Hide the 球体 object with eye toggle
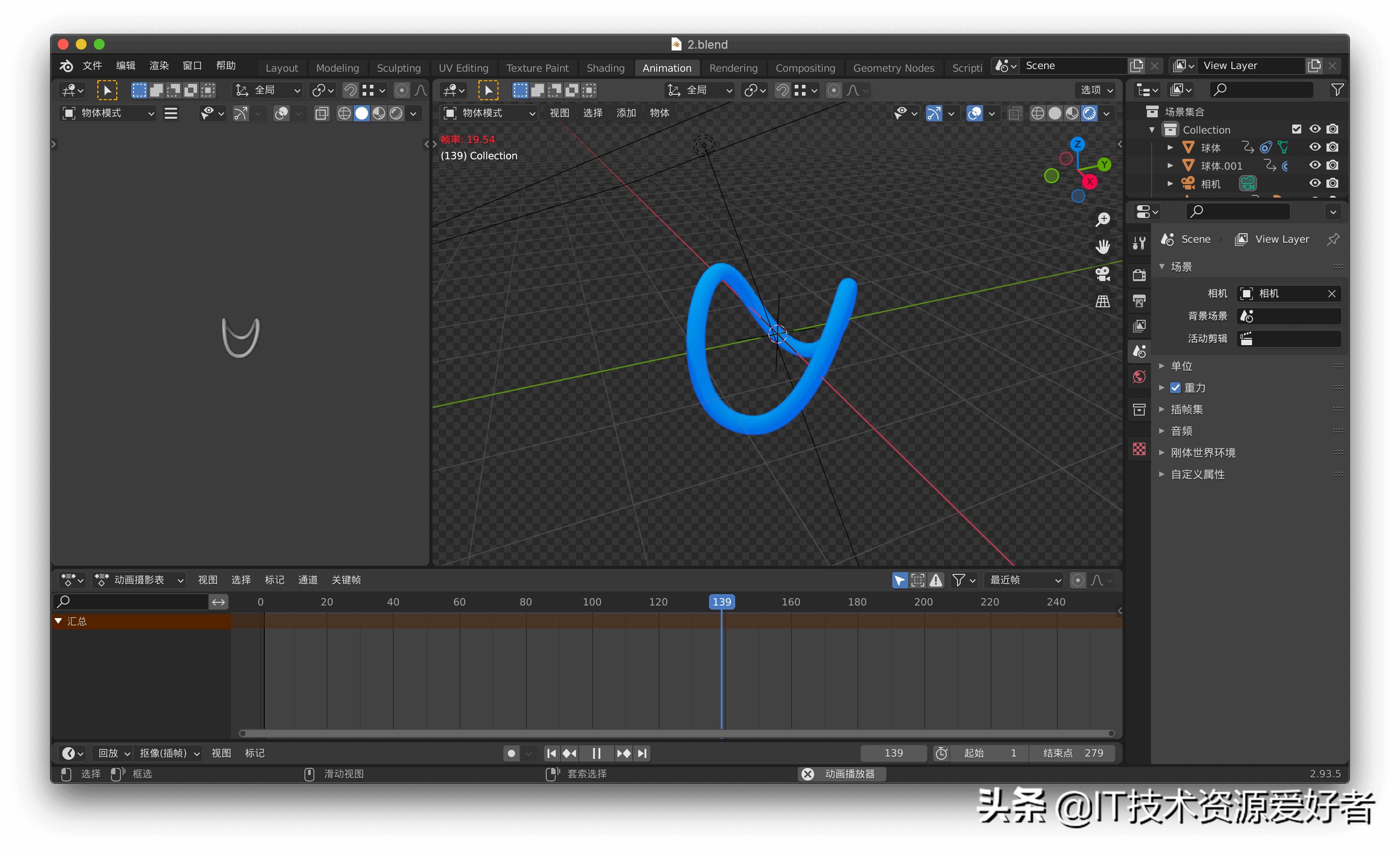This screenshot has height=850, width=1400. pyautogui.click(x=1315, y=147)
